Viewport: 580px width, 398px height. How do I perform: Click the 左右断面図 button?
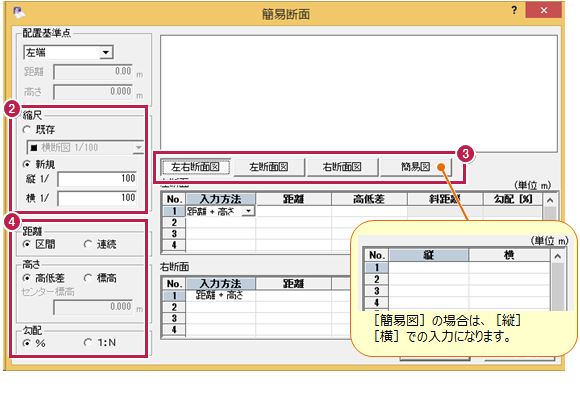195,167
